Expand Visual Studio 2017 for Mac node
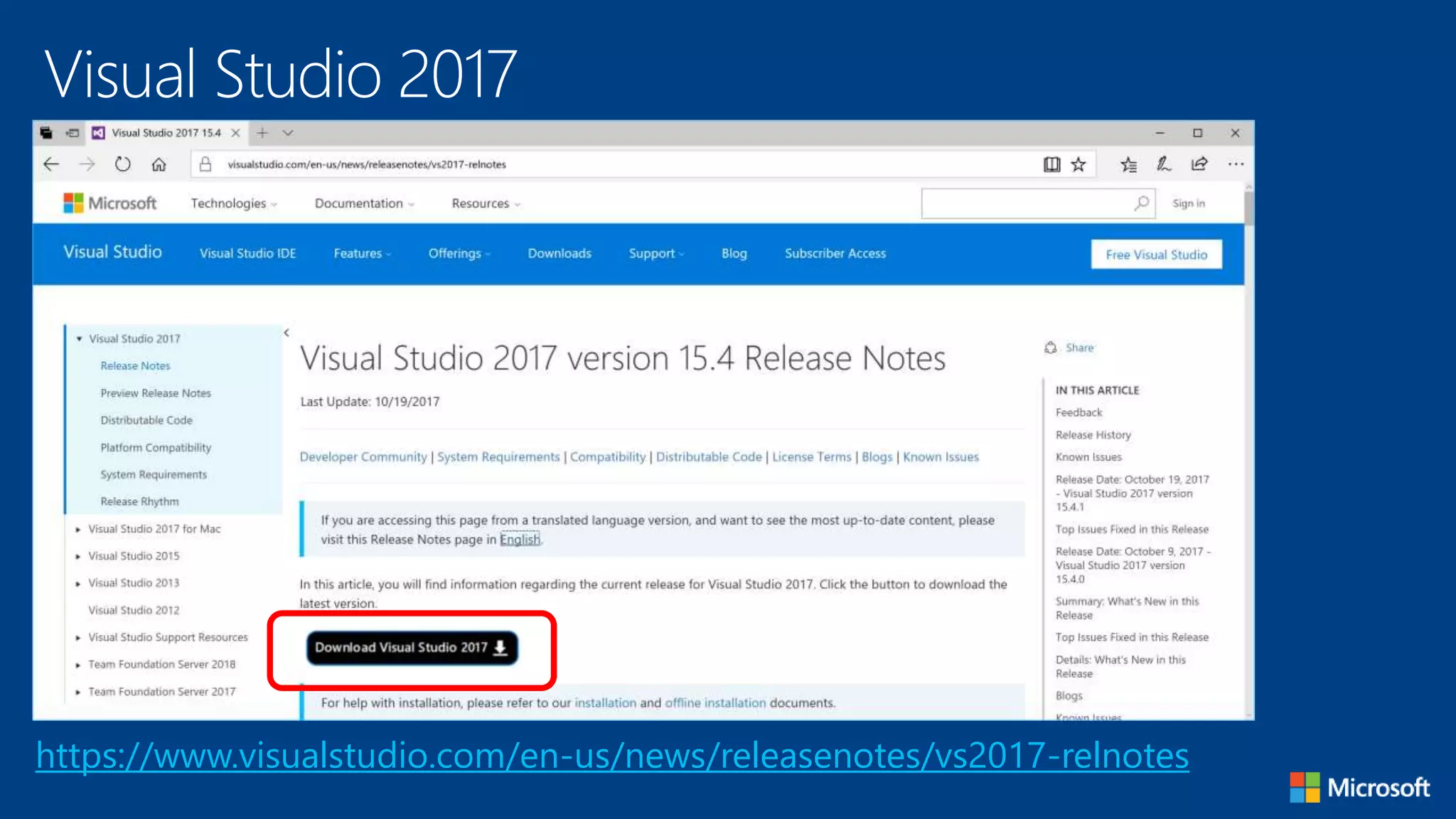 point(78,529)
